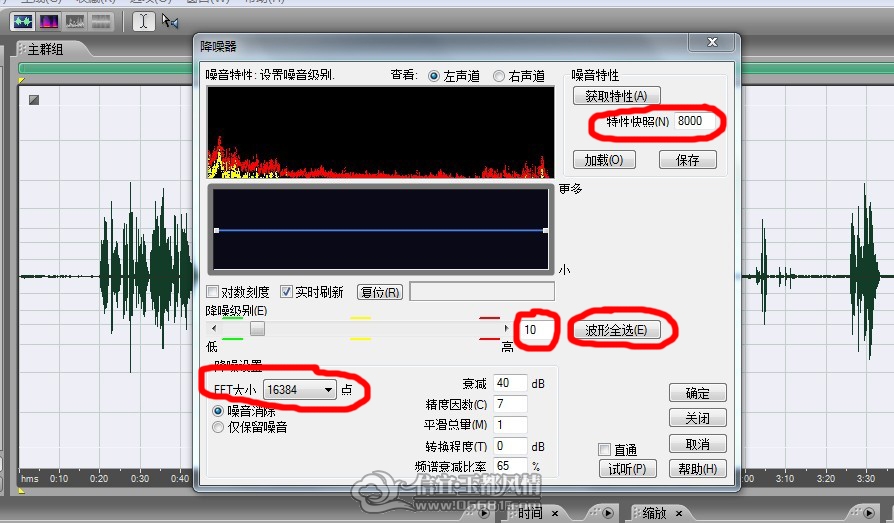Click the 特性快照 snapshots field showing 8000

[694, 121]
